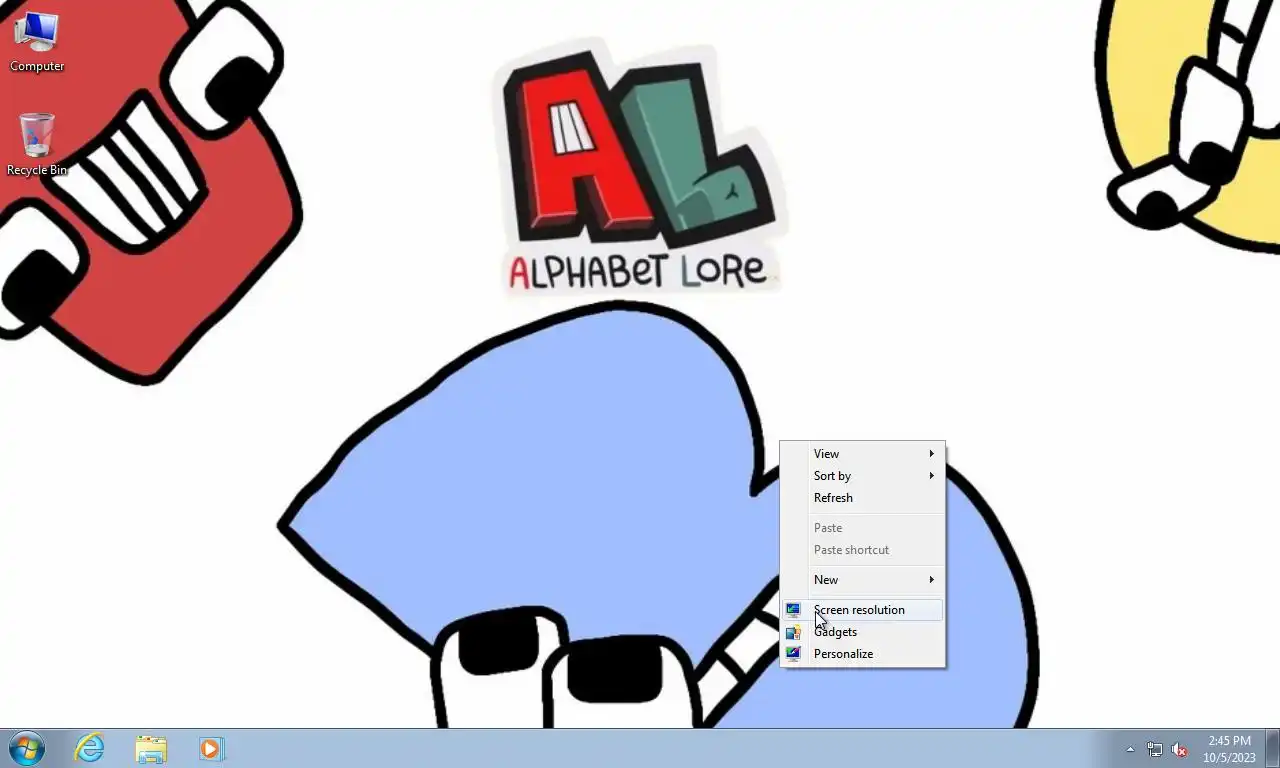Expand the New submenu
The width and height of the screenshot is (1280, 768).
(x=862, y=580)
